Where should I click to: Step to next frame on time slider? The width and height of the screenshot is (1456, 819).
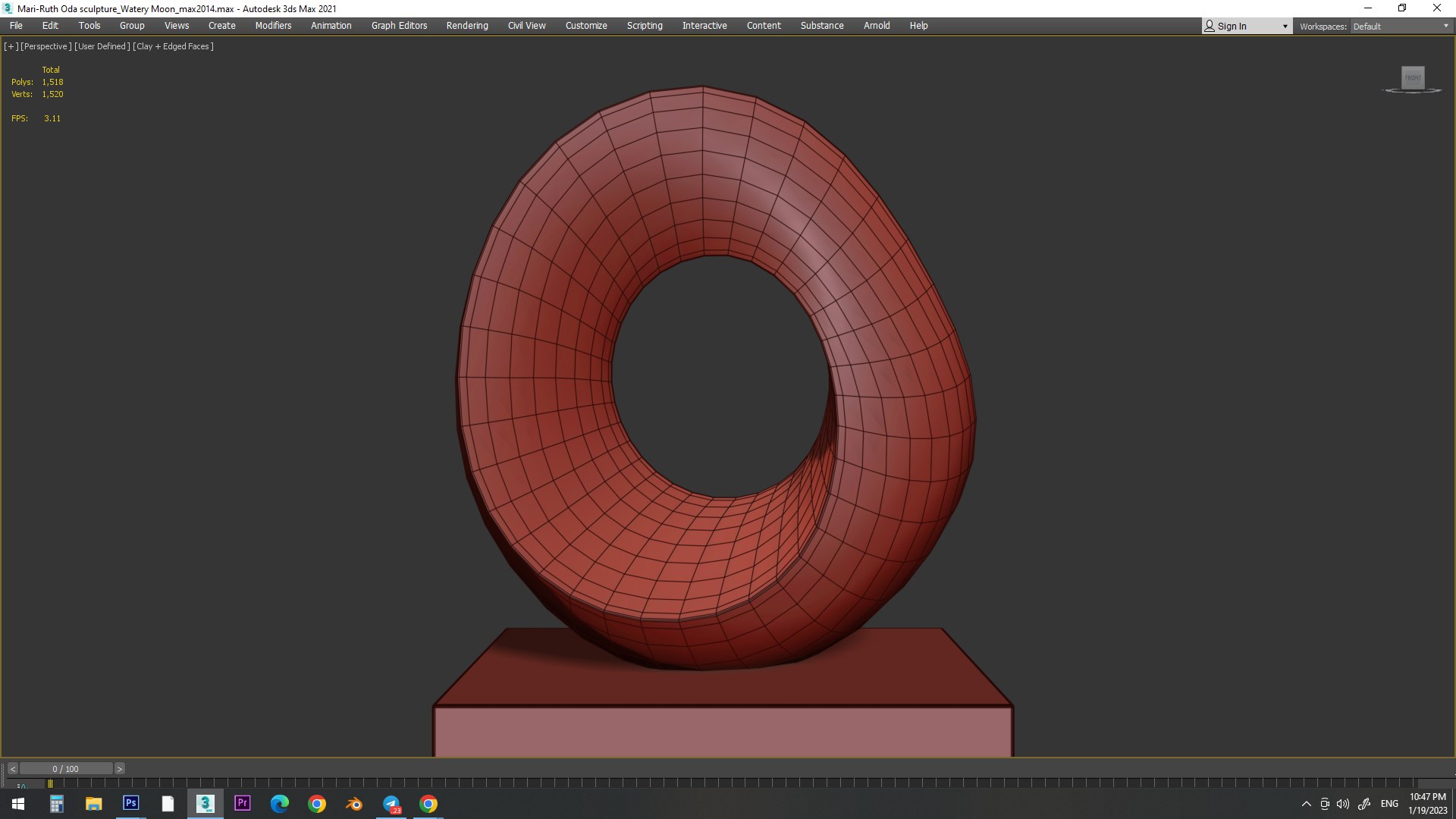click(x=119, y=769)
